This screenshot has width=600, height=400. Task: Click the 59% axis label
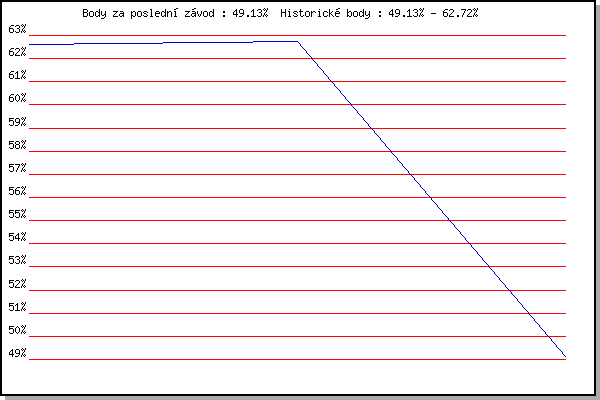17,122
